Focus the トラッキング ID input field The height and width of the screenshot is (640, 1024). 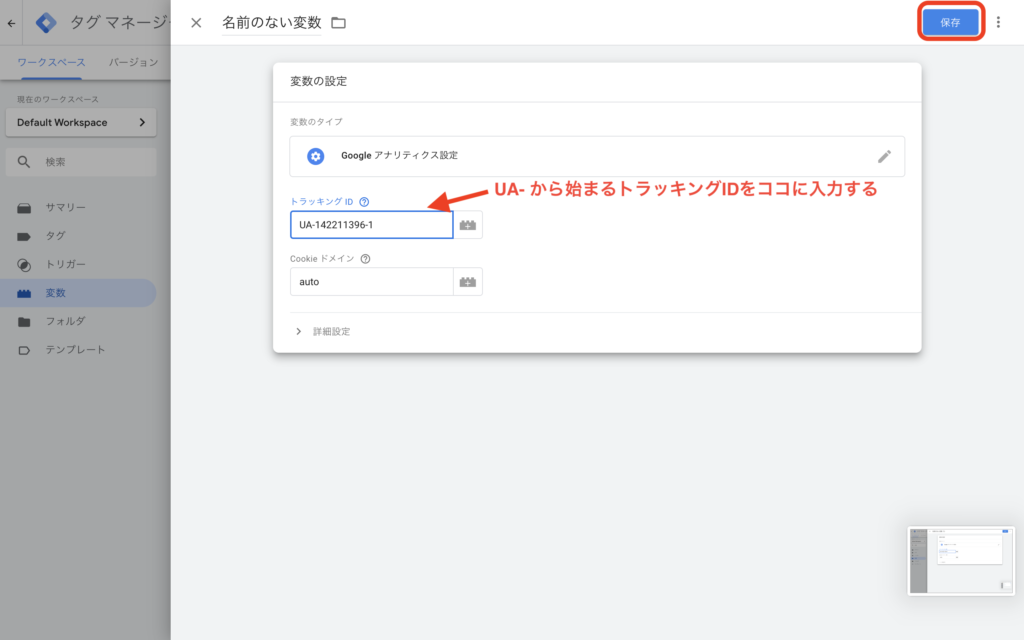point(372,225)
